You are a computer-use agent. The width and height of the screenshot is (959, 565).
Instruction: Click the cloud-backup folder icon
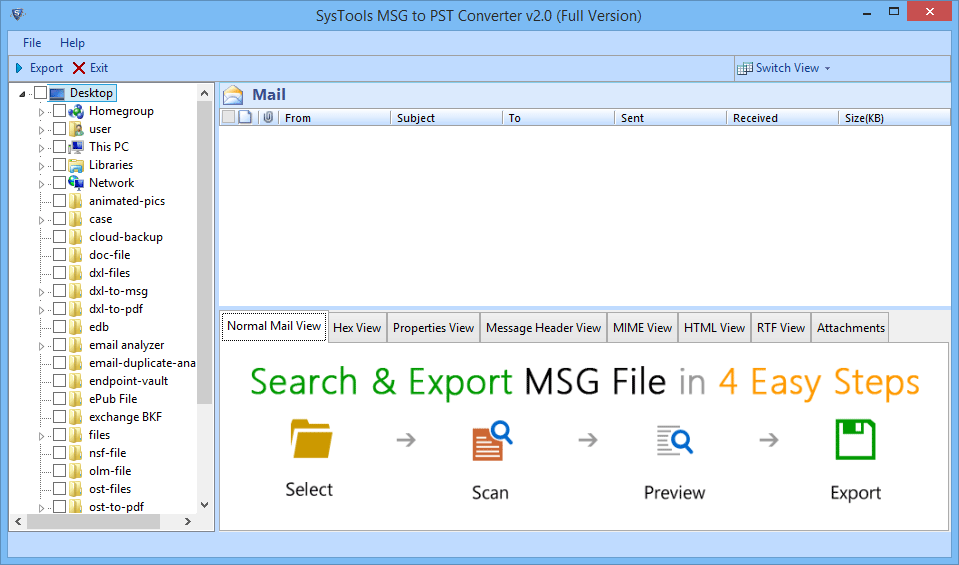[x=76, y=237]
